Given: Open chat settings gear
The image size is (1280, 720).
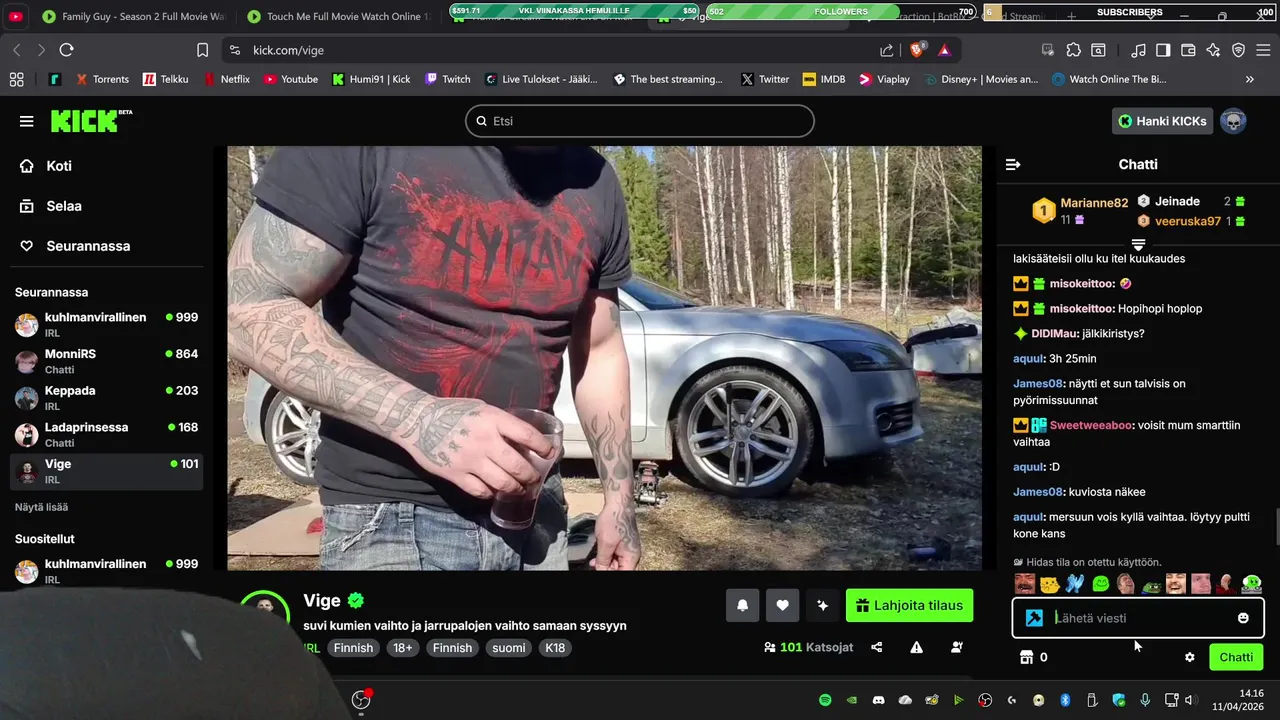Looking at the screenshot, I should tap(1190, 657).
